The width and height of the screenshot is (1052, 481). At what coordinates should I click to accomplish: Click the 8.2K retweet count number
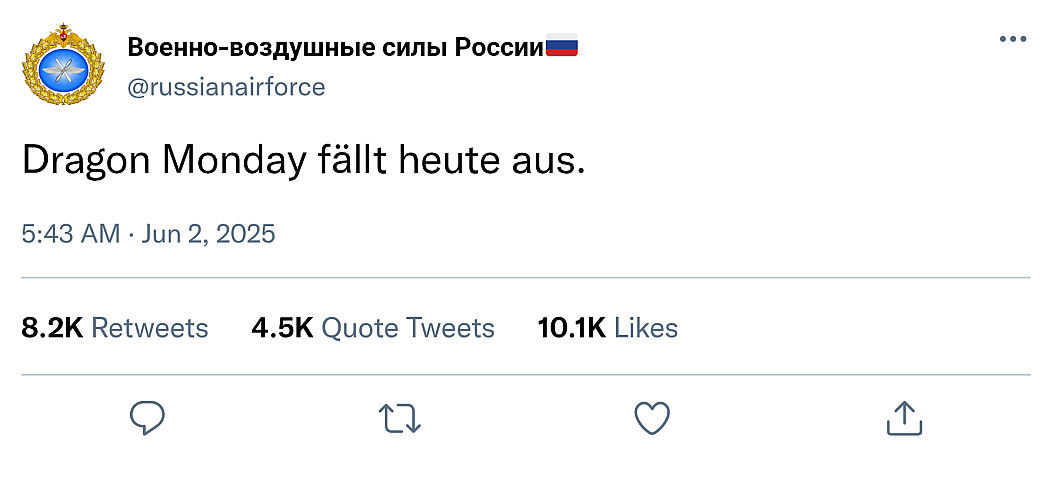coord(52,328)
